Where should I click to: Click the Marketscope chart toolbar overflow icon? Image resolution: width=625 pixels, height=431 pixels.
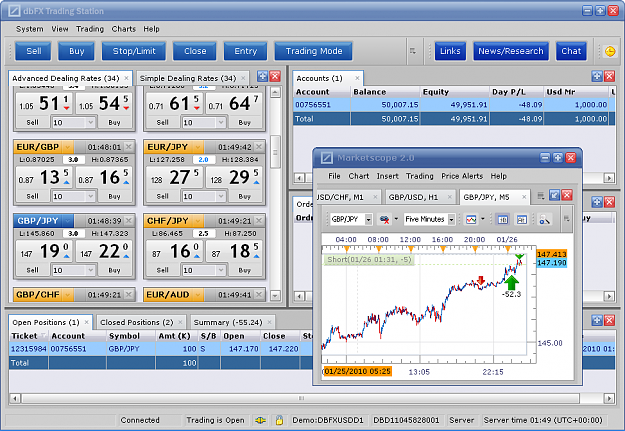[x=566, y=218]
